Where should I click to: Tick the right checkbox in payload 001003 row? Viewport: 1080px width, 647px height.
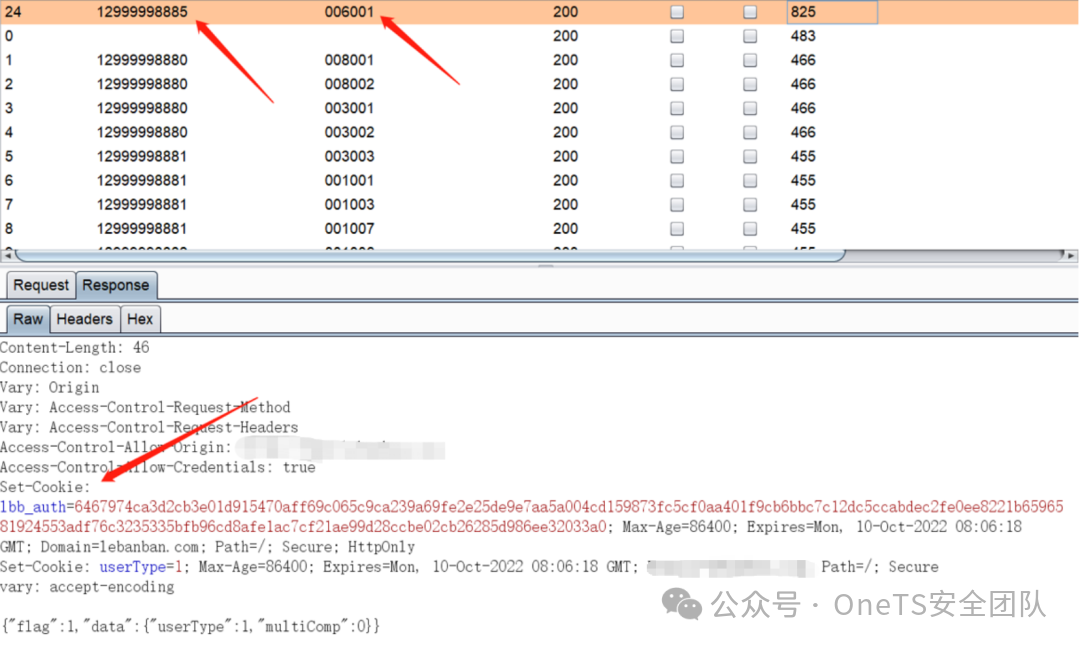750,205
